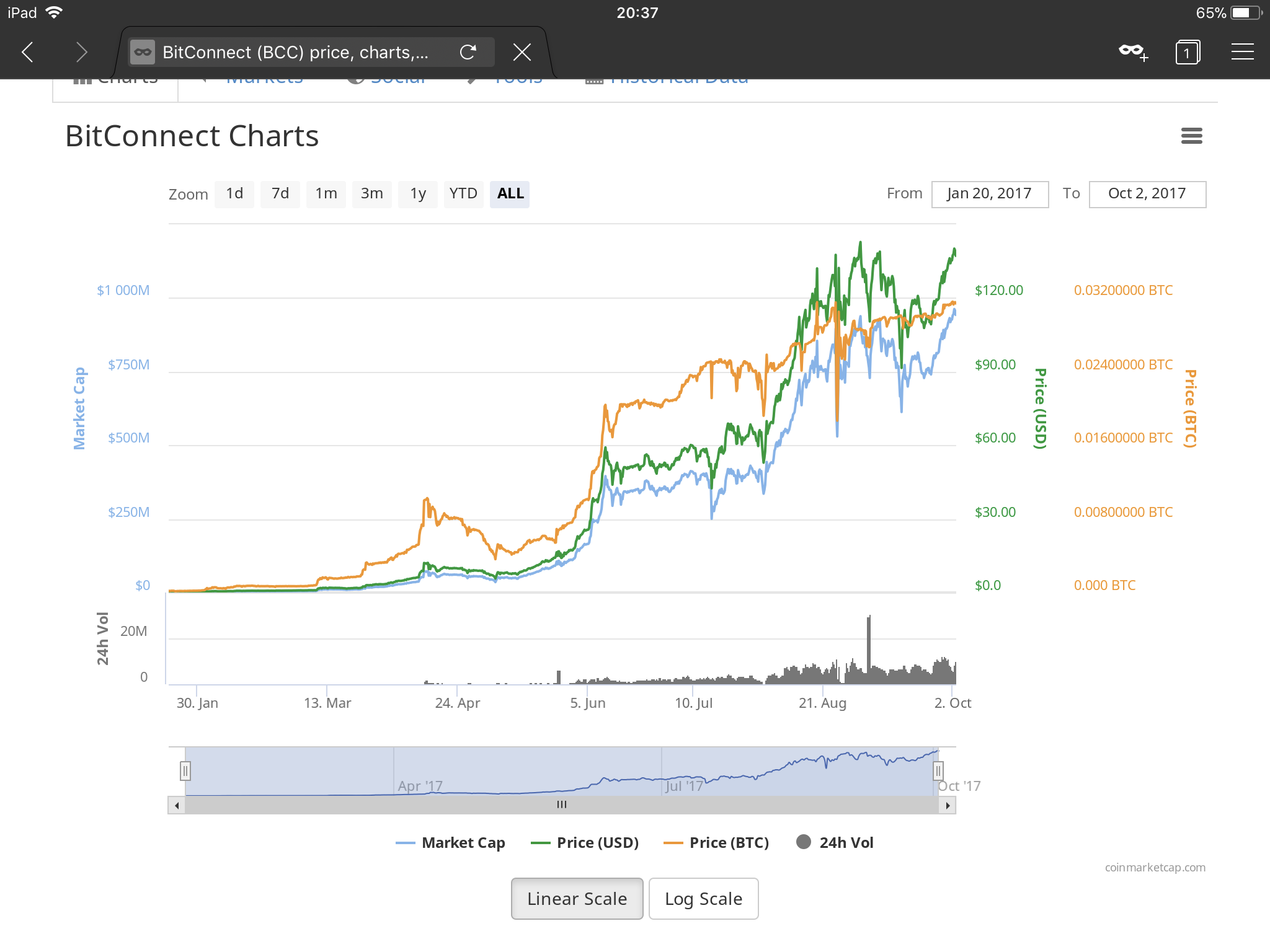Set zoom to 1y
The height and width of the screenshot is (952, 1270).
click(x=418, y=194)
